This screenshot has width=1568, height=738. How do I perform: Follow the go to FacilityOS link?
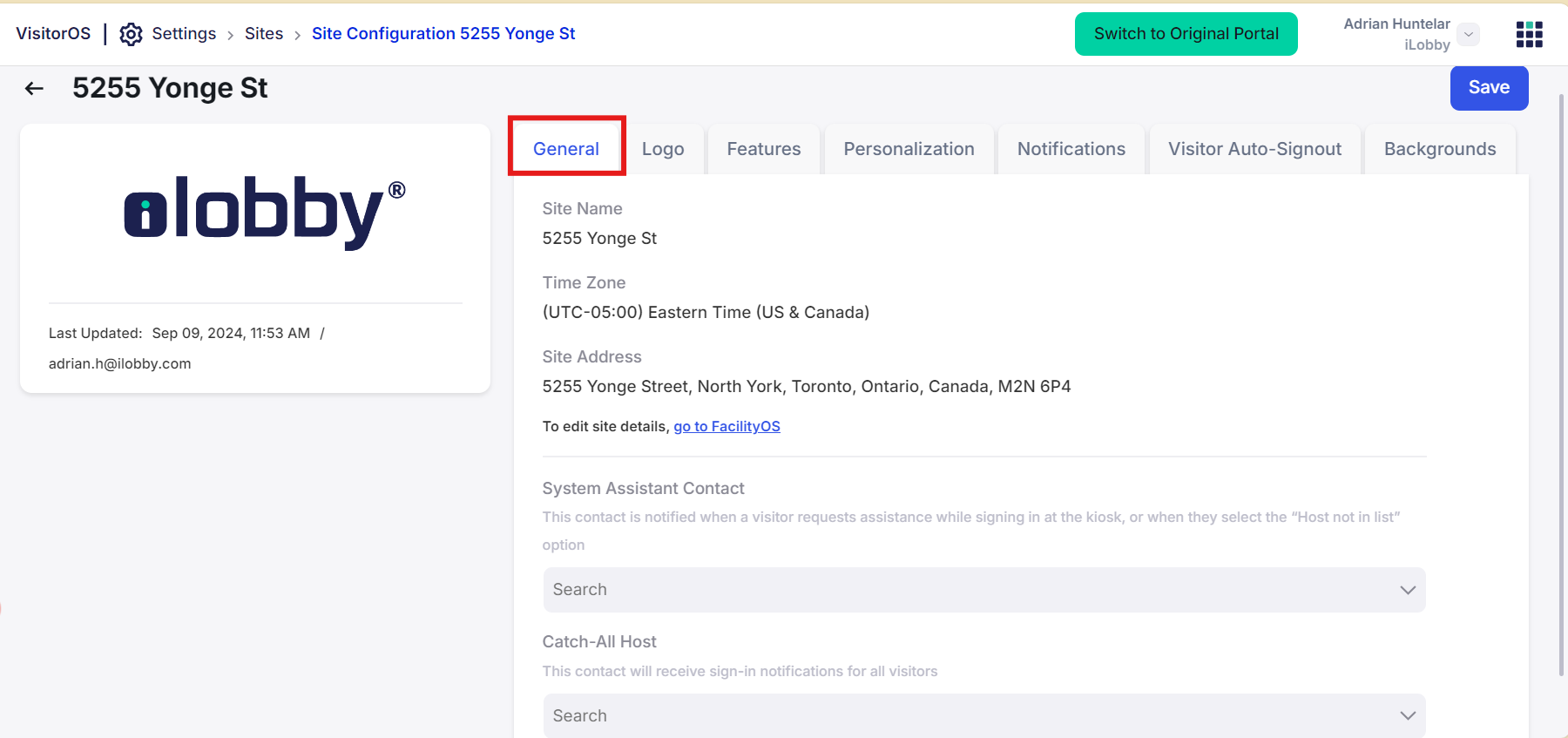click(727, 426)
